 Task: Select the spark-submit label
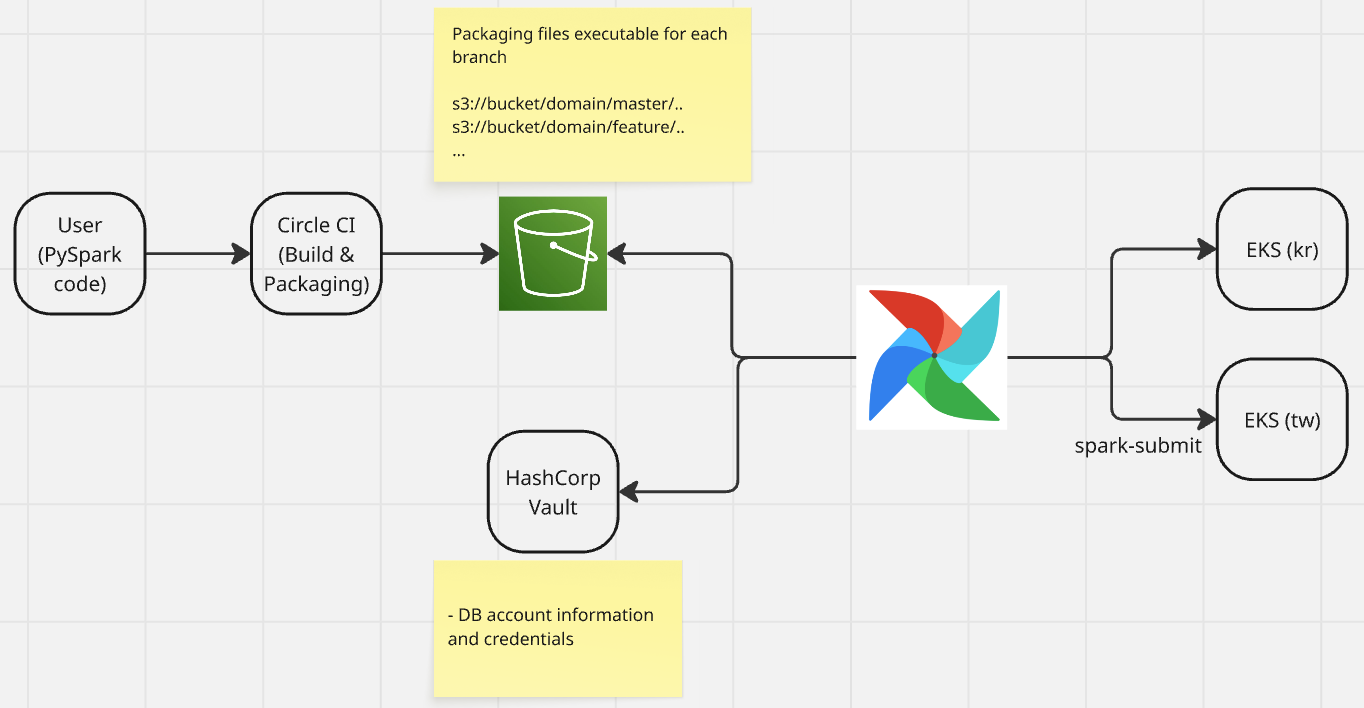click(1138, 446)
